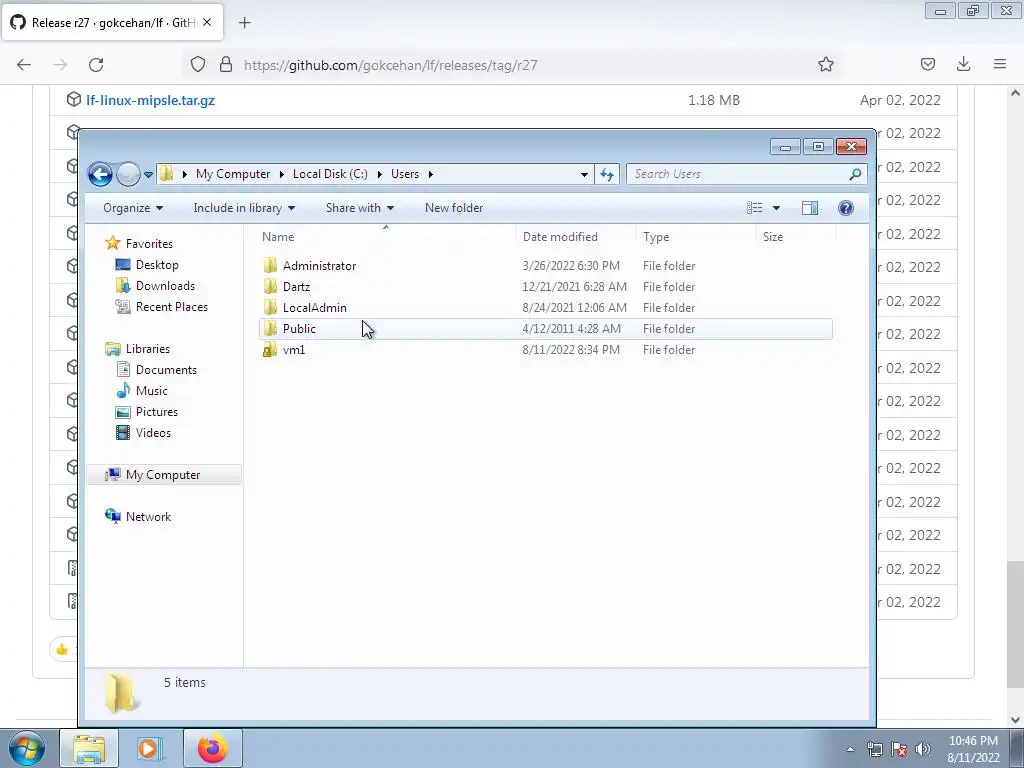Click the Explorer forward arrow button

[129, 174]
